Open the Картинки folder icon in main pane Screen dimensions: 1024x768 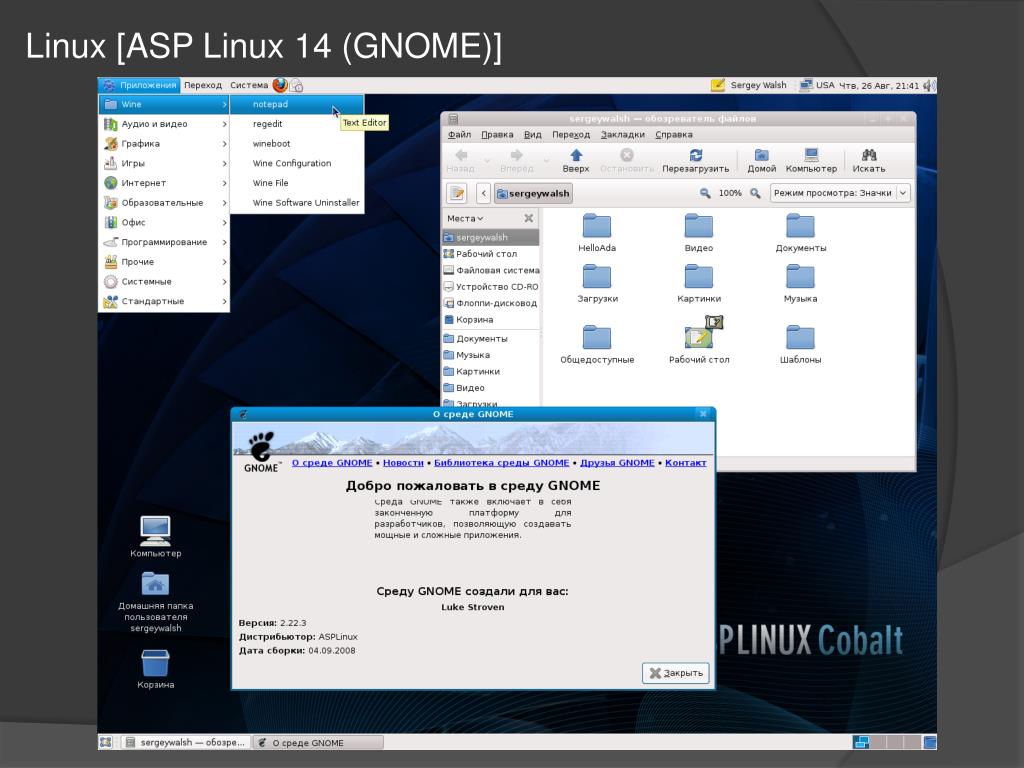[699, 283]
